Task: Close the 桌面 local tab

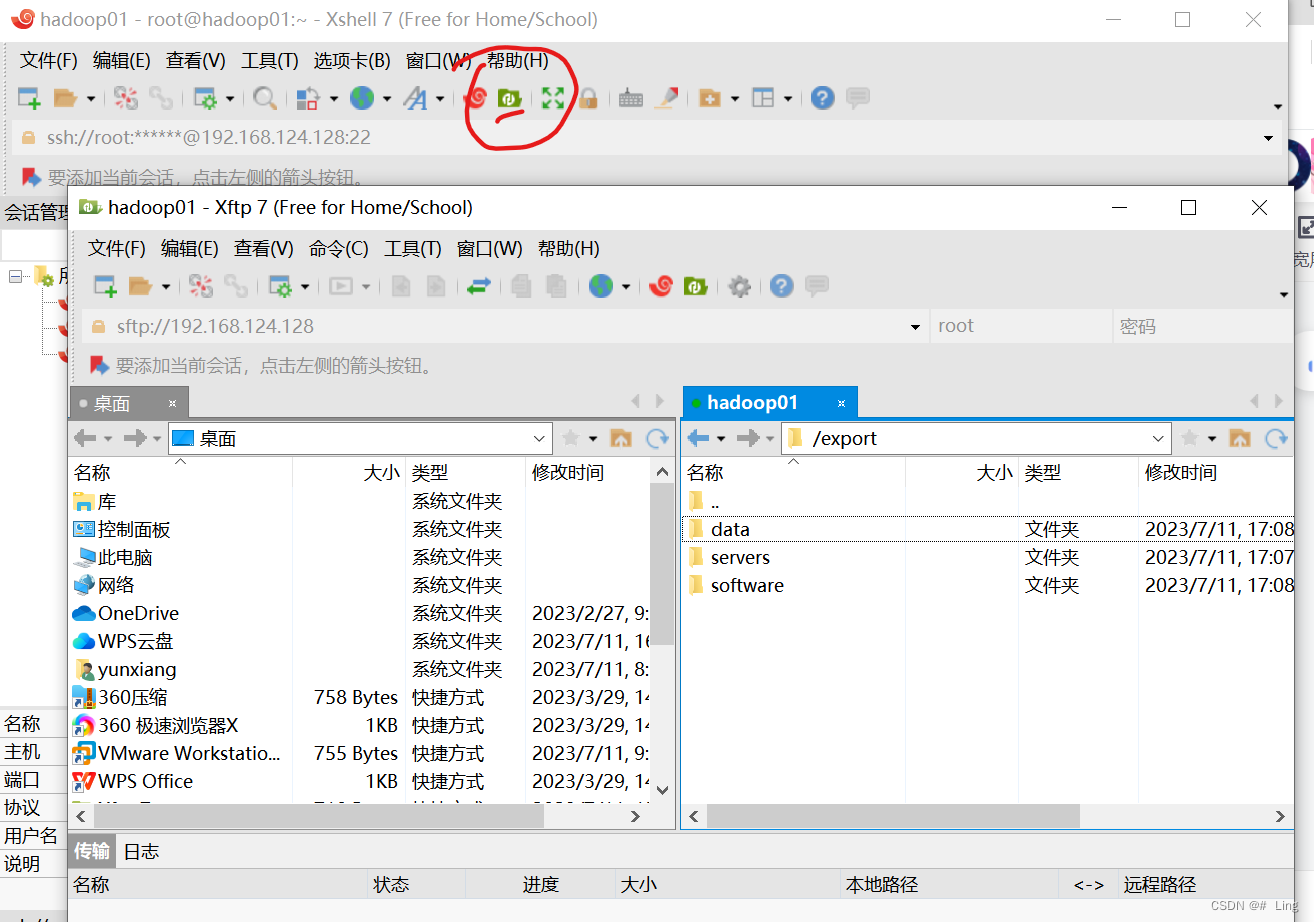Action: point(172,403)
